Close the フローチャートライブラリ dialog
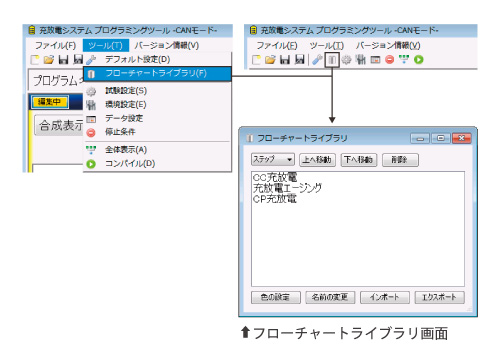Image resolution: width=500 pixels, height=363 pixels. click(462, 138)
